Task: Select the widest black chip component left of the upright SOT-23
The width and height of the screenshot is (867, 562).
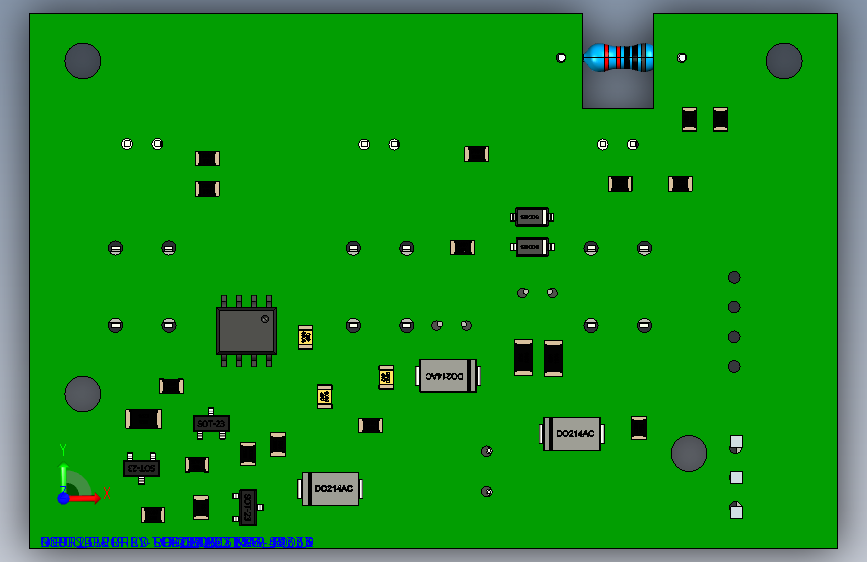Action: point(144,419)
